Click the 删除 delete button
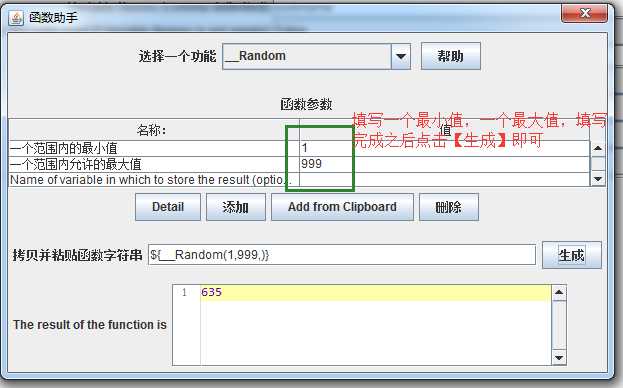 coord(449,207)
